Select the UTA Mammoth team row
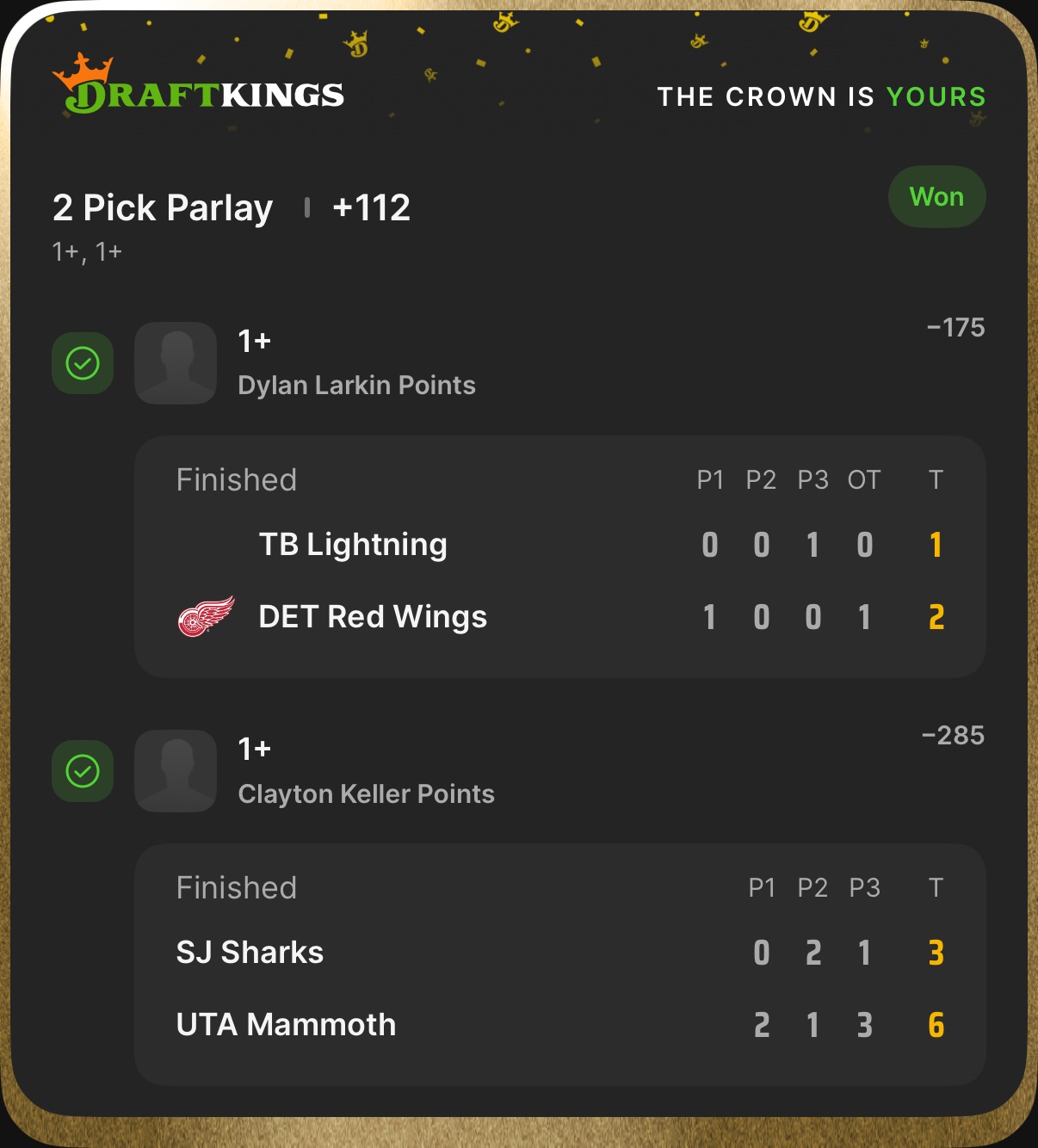This screenshot has height=1148, width=1038. [286, 1025]
